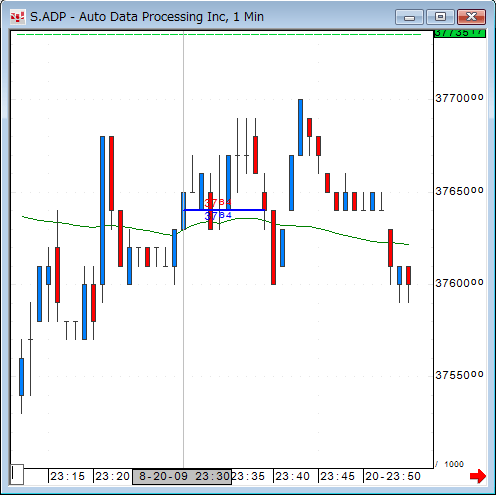
Task: Click the 23:20 time axis label
Action: [112, 476]
